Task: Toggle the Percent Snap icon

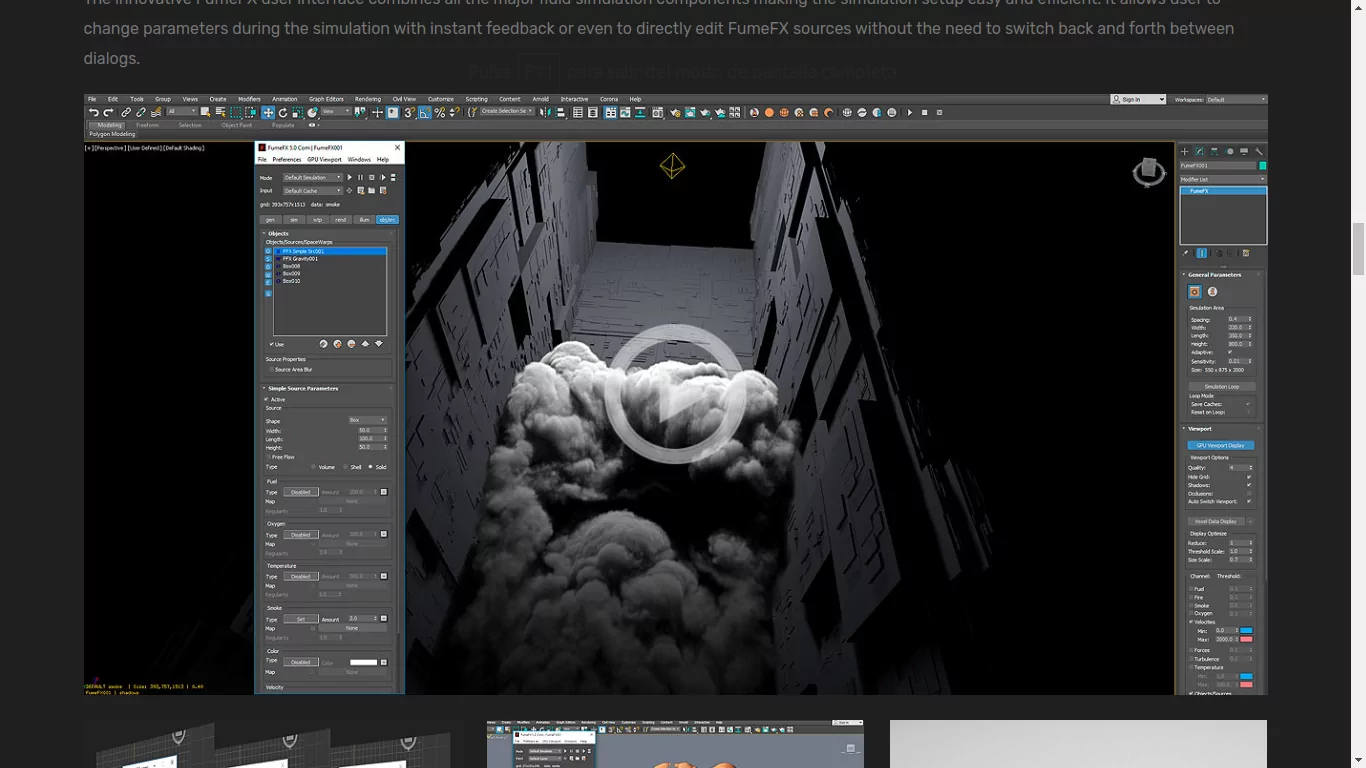Action: (440, 113)
